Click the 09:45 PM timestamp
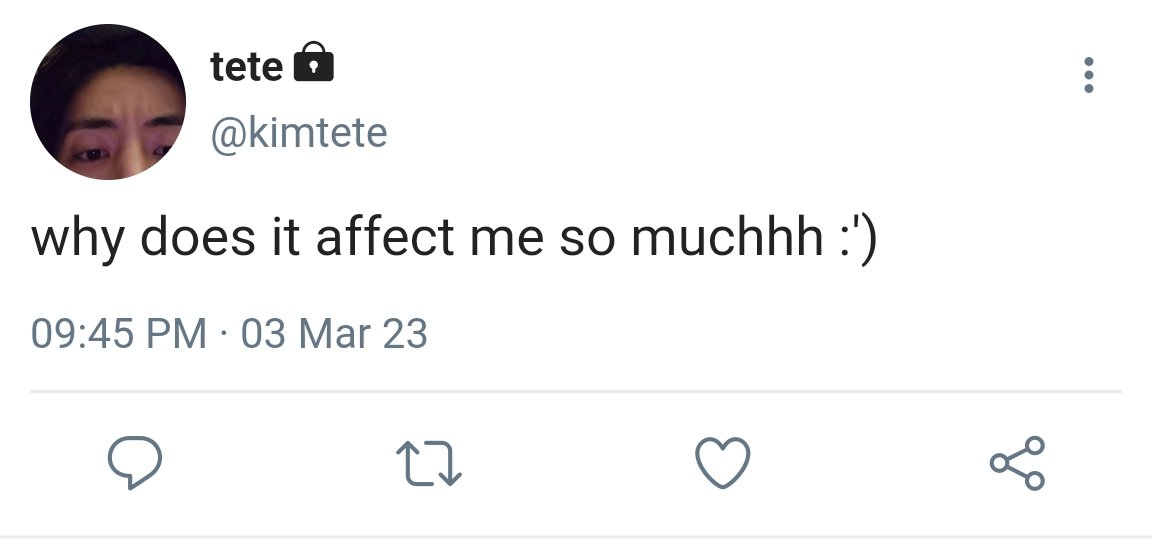Viewport: 1152px width, 555px height. (x=119, y=333)
